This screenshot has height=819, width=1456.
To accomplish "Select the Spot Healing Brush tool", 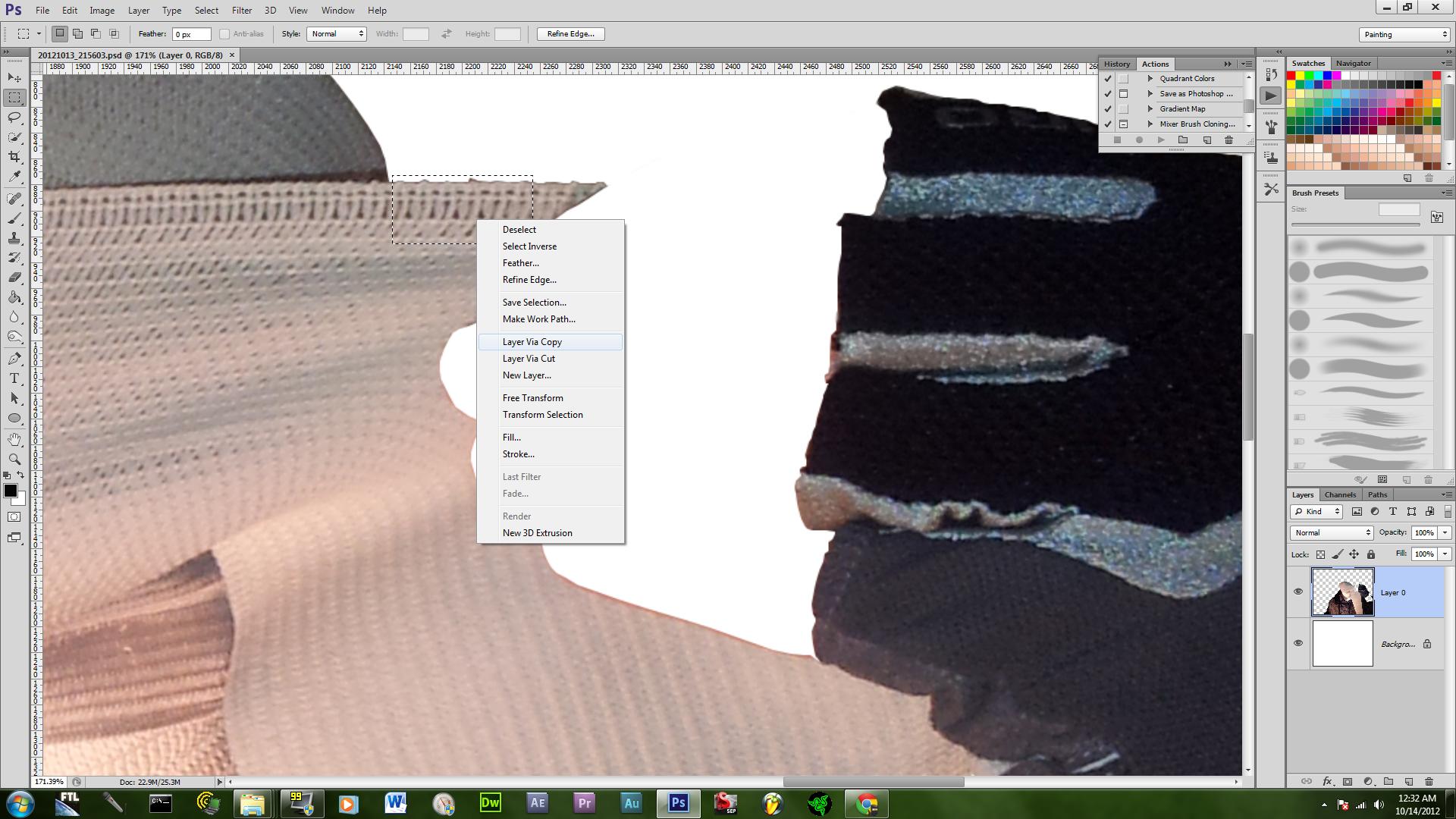I will click(x=14, y=199).
